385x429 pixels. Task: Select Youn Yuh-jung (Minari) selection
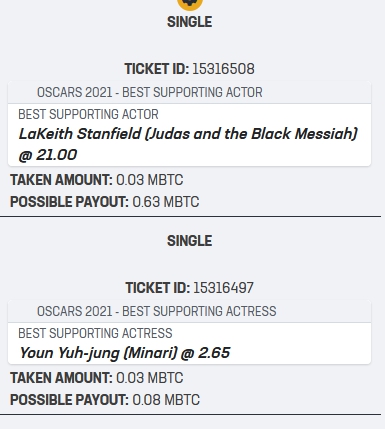click(x=98, y=353)
